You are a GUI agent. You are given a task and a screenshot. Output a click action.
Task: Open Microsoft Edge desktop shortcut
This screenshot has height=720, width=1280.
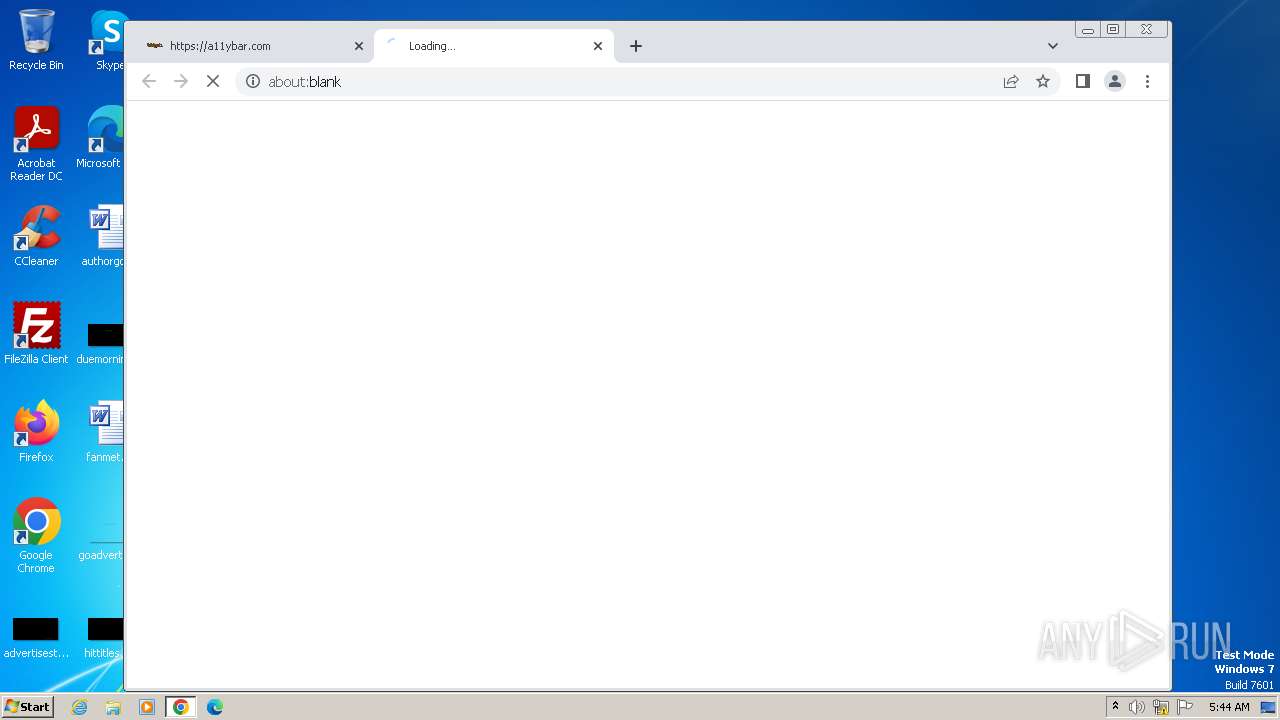point(100,138)
